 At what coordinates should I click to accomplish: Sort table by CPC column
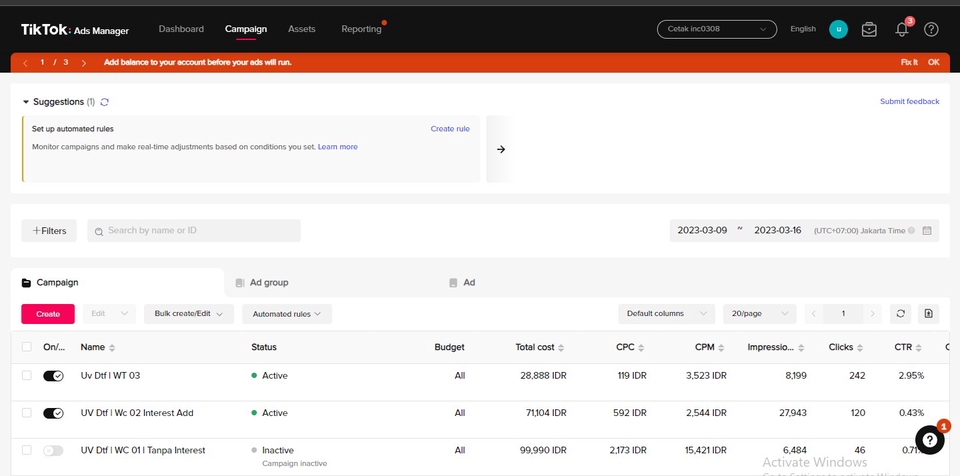[x=641, y=347]
